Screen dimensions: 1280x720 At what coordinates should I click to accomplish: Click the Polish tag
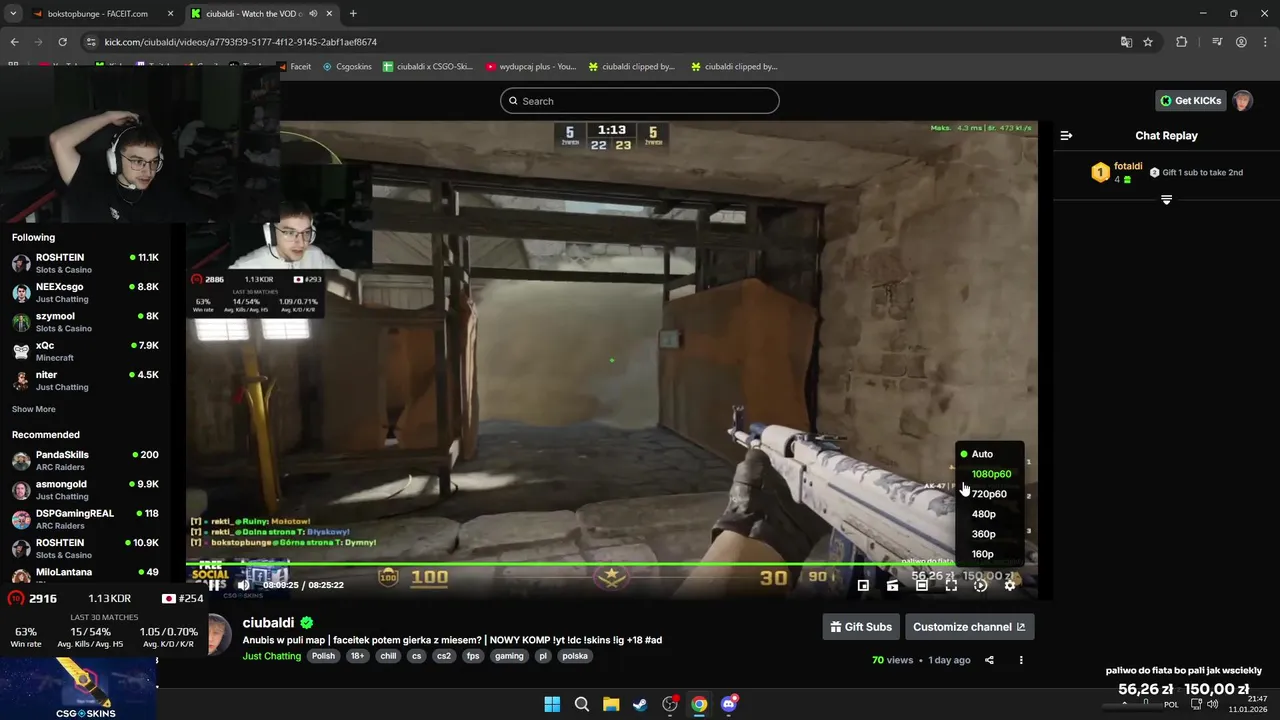tap(323, 656)
